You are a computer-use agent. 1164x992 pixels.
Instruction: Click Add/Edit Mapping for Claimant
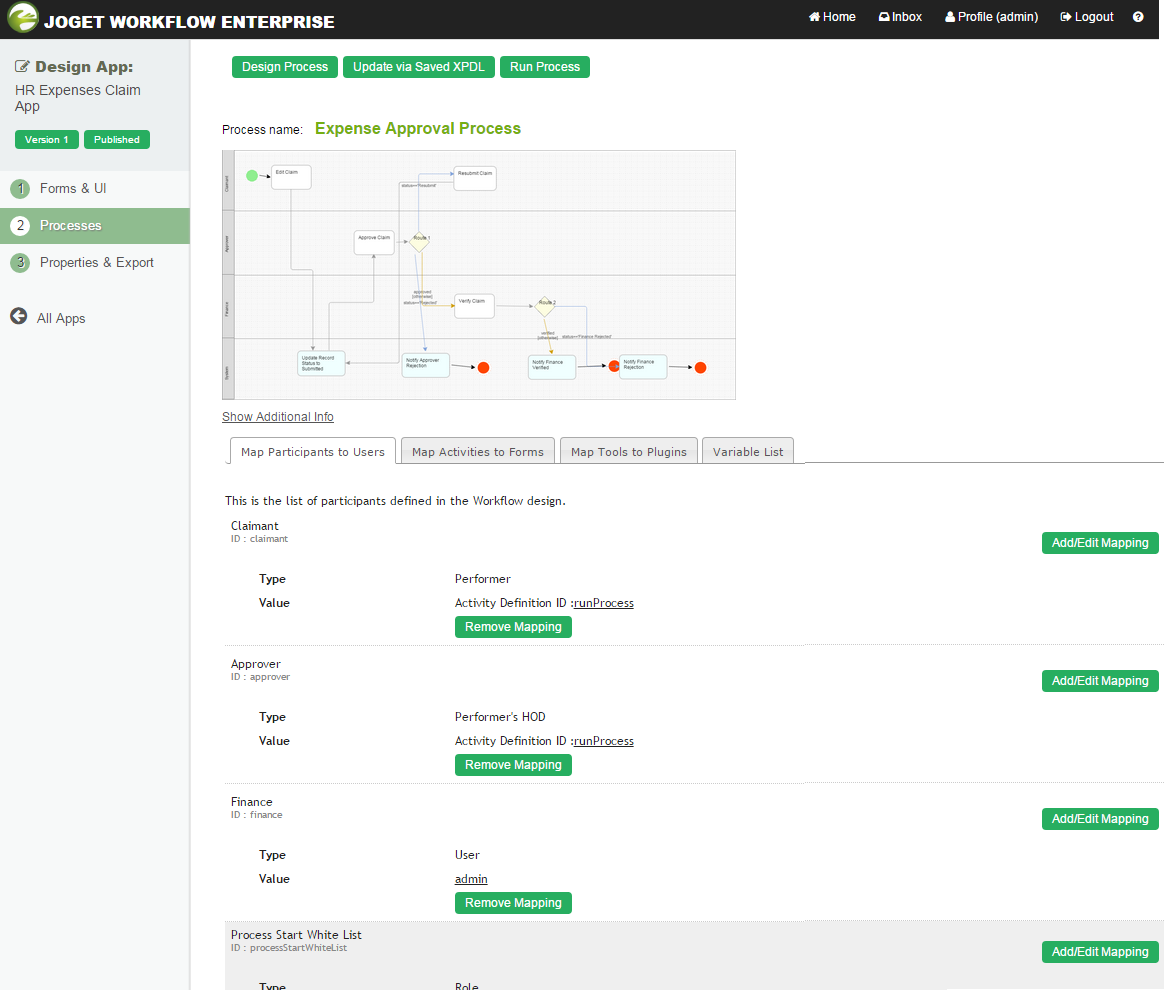click(x=1100, y=543)
